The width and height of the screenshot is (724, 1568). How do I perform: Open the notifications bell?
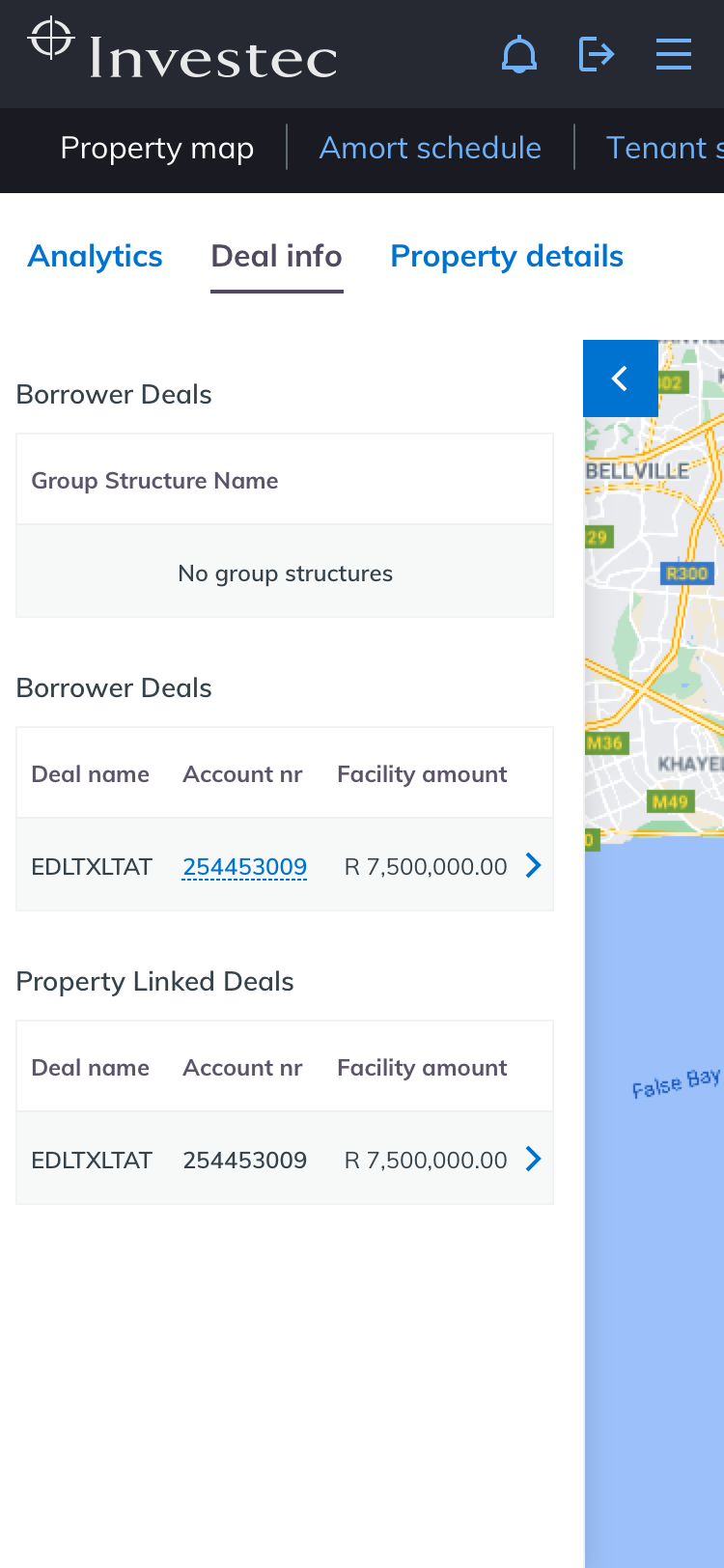pyautogui.click(x=519, y=54)
